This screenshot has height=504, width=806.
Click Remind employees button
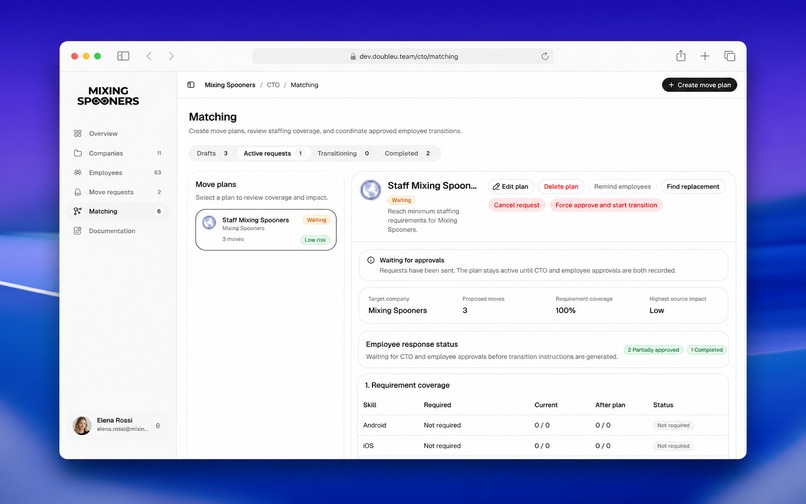click(622, 187)
